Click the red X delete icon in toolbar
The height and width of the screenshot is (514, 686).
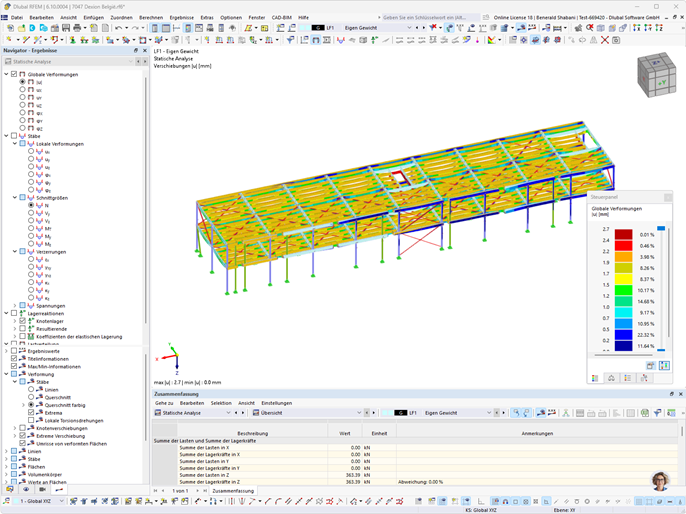(x=605, y=40)
